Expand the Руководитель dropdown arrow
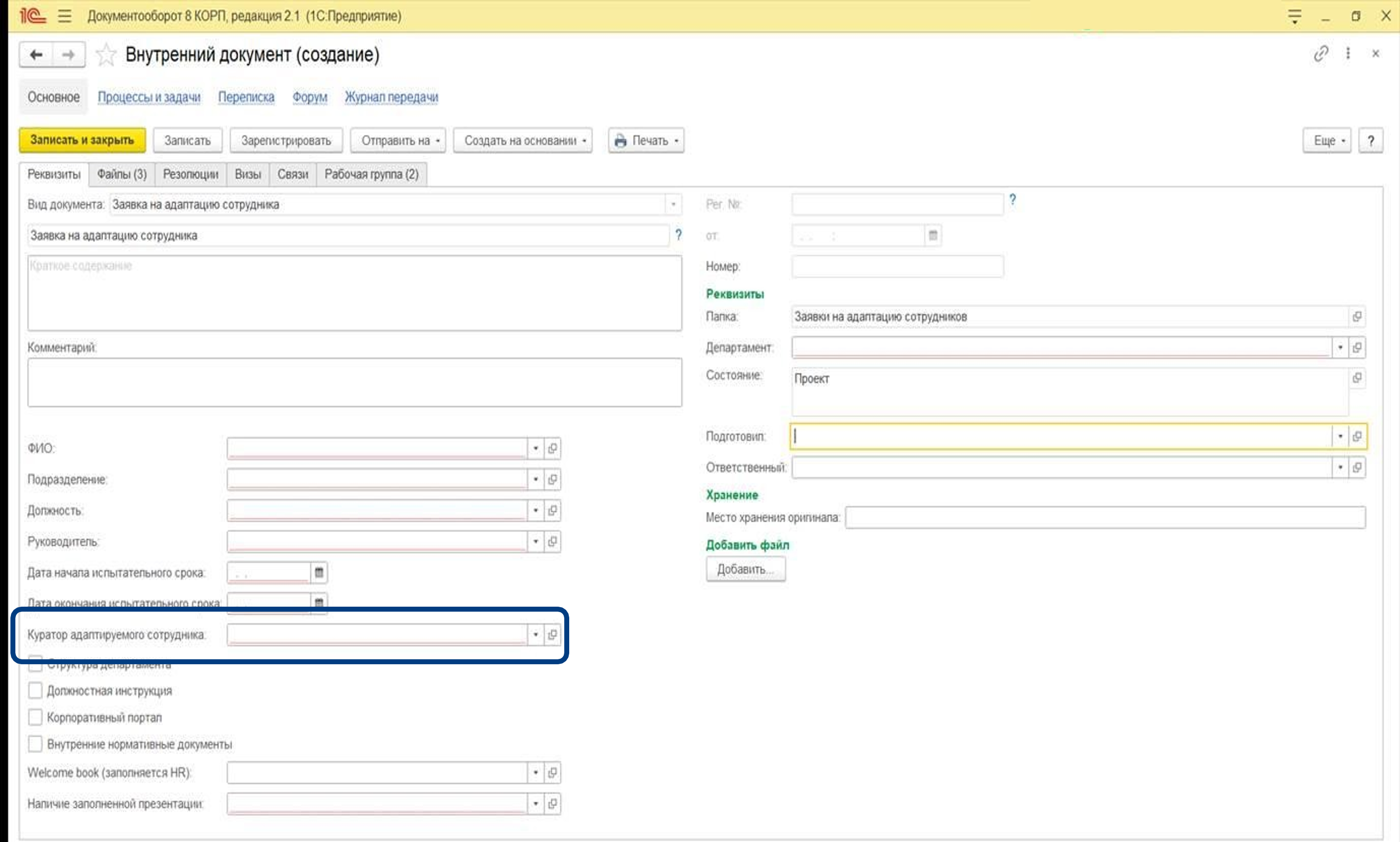1400x842 pixels. coord(535,542)
